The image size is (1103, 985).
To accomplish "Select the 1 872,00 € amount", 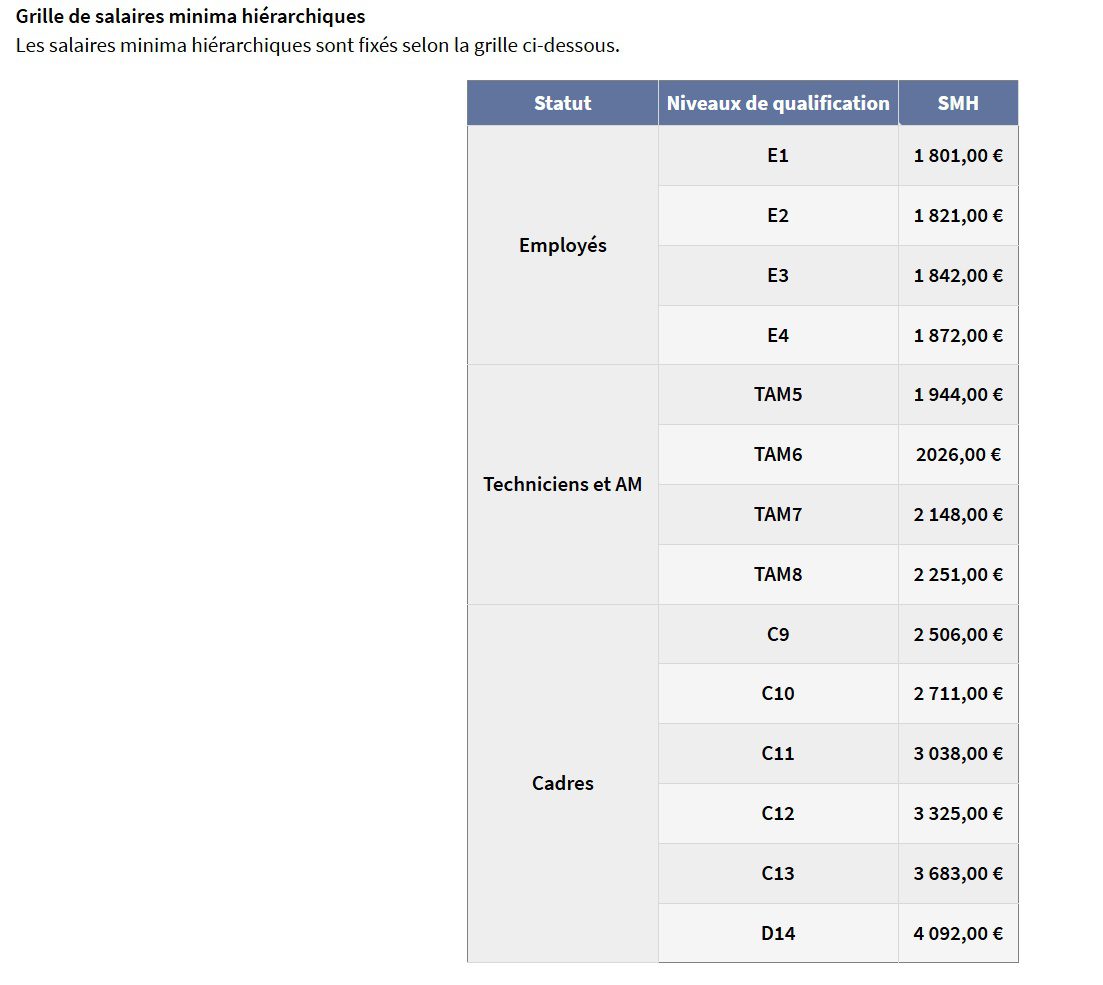I will (x=958, y=335).
